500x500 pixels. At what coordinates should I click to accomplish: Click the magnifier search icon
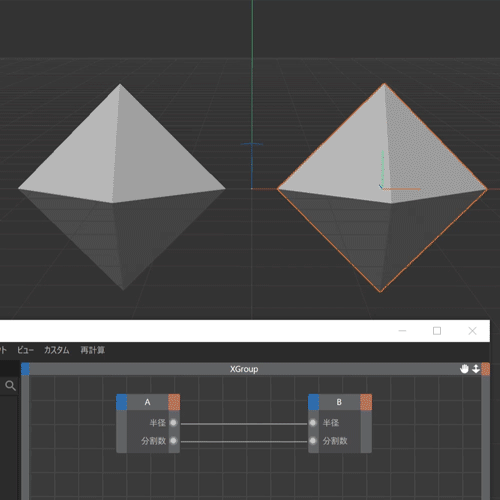10,386
